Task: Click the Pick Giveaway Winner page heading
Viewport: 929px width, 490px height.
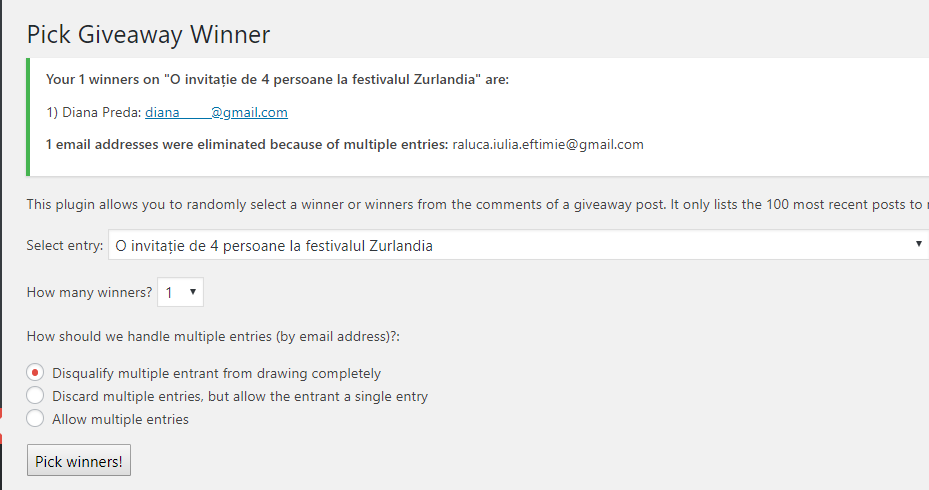Action: [x=148, y=35]
